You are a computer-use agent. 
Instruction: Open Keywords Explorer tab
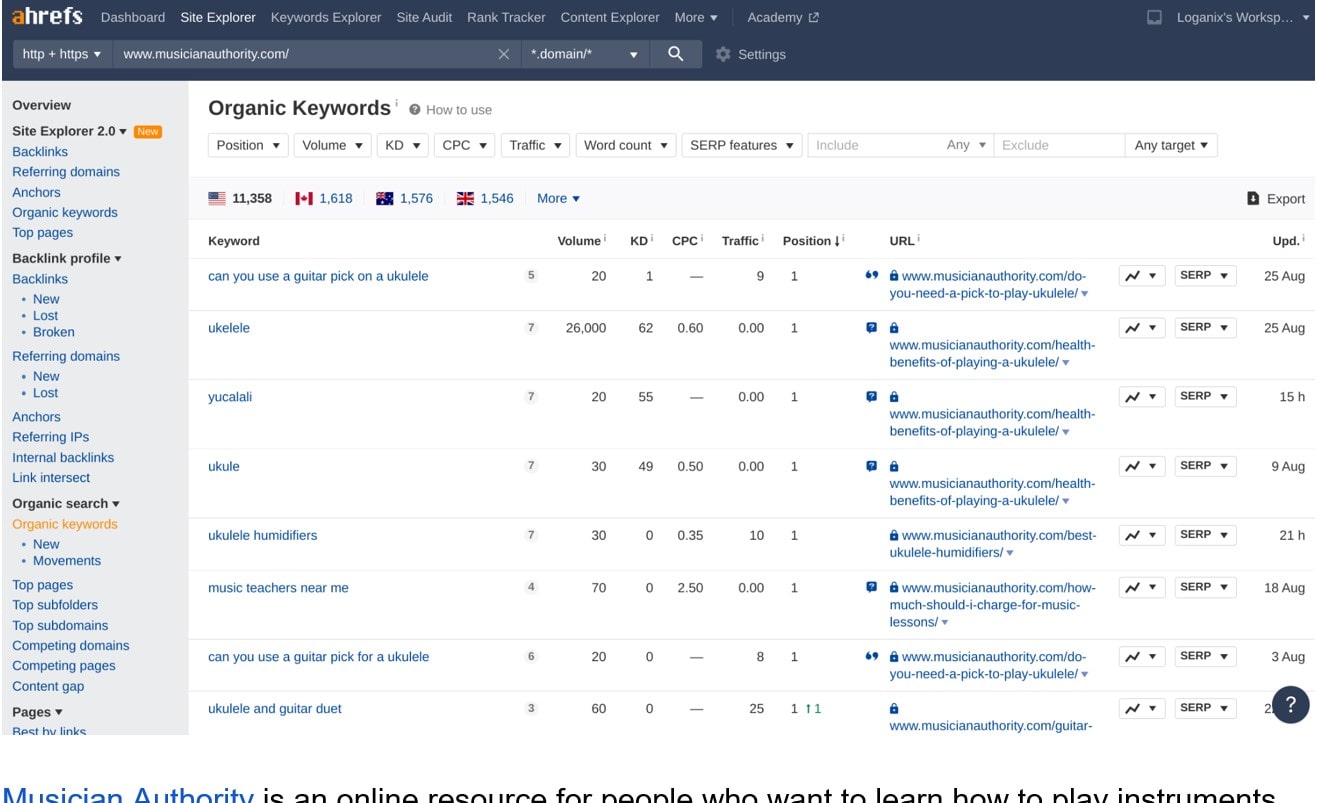(326, 17)
